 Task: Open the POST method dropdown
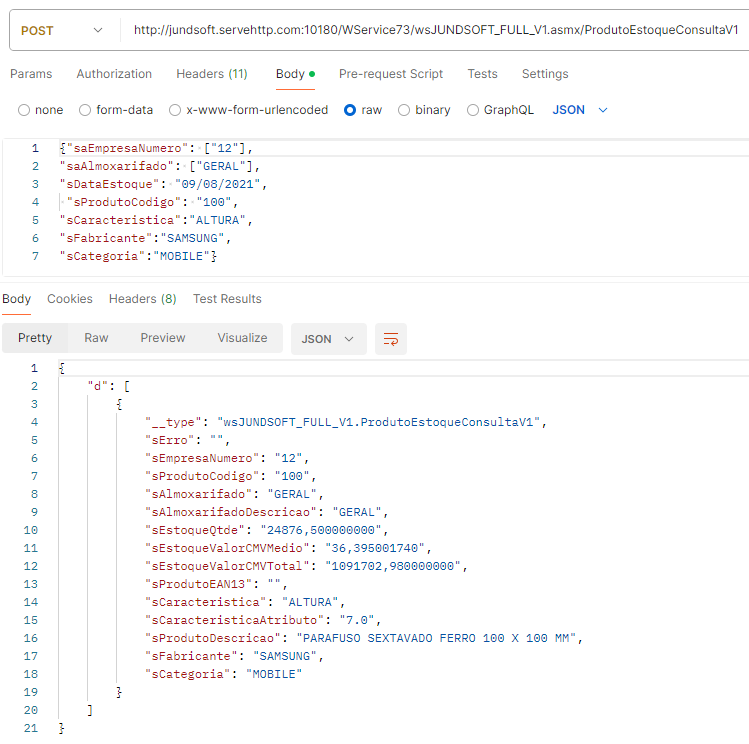click(62, 30)
